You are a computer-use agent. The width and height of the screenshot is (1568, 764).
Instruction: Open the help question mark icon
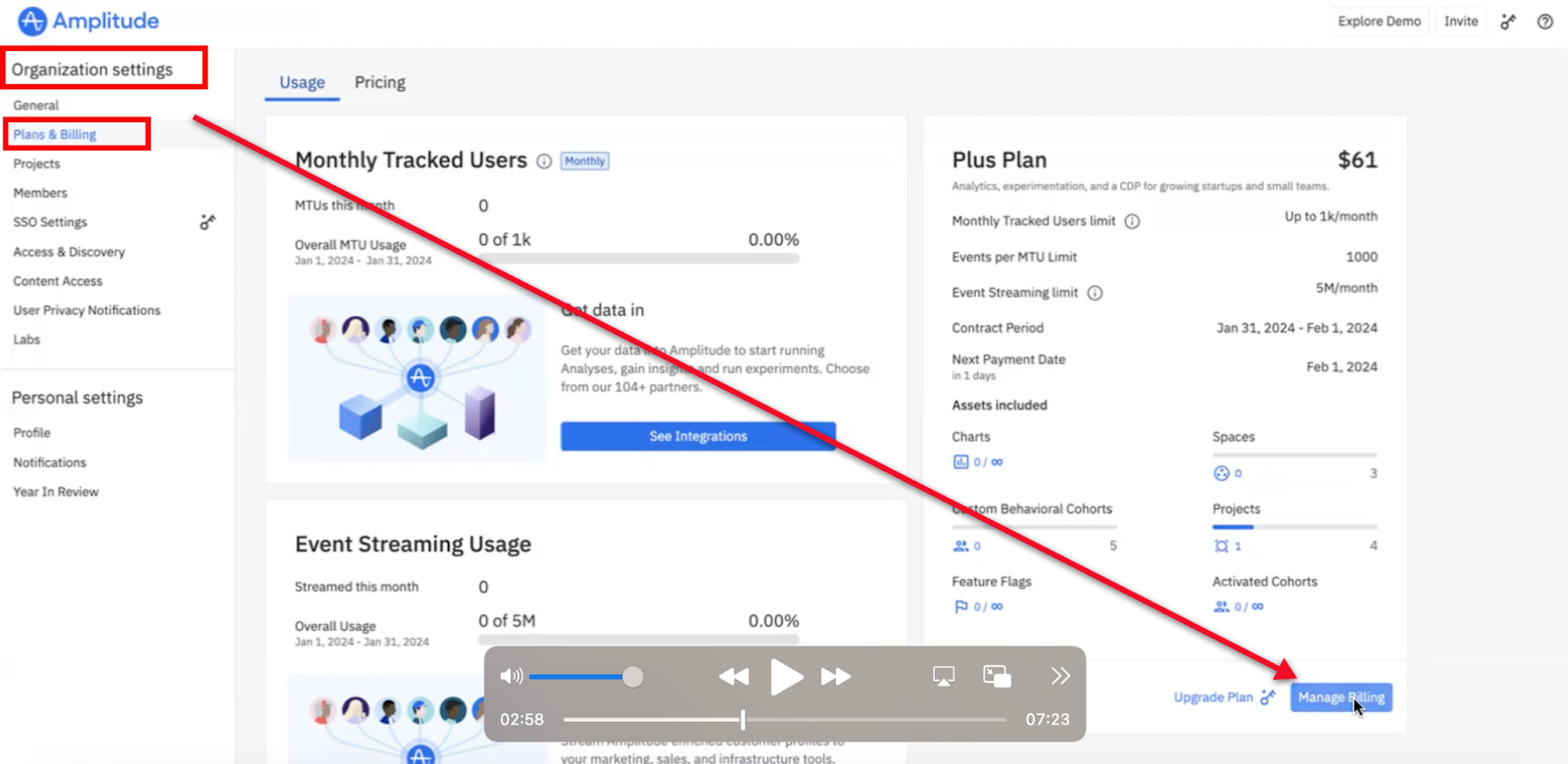tap(1544, 22)
